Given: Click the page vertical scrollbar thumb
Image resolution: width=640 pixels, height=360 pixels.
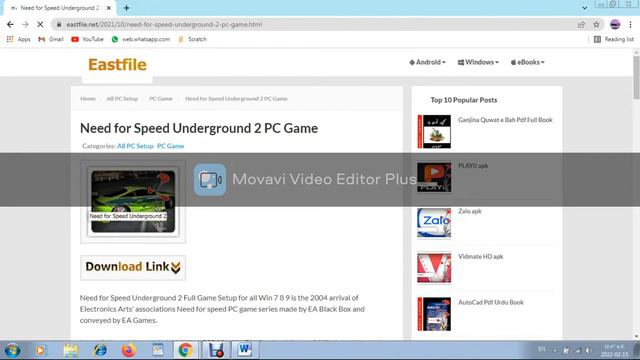Looking at the screenshot, I should 636,78.
